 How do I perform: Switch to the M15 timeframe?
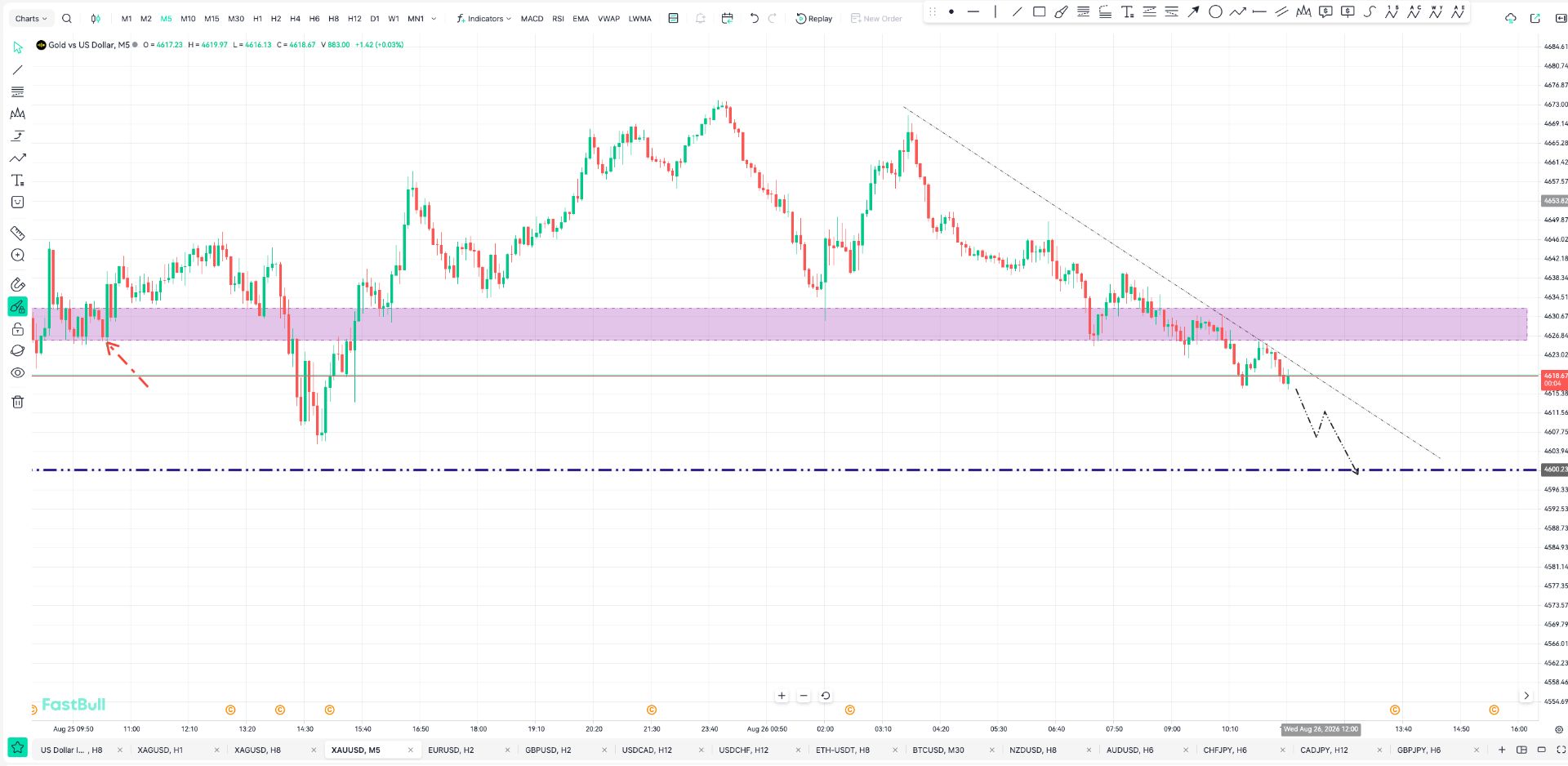point(212,19)
